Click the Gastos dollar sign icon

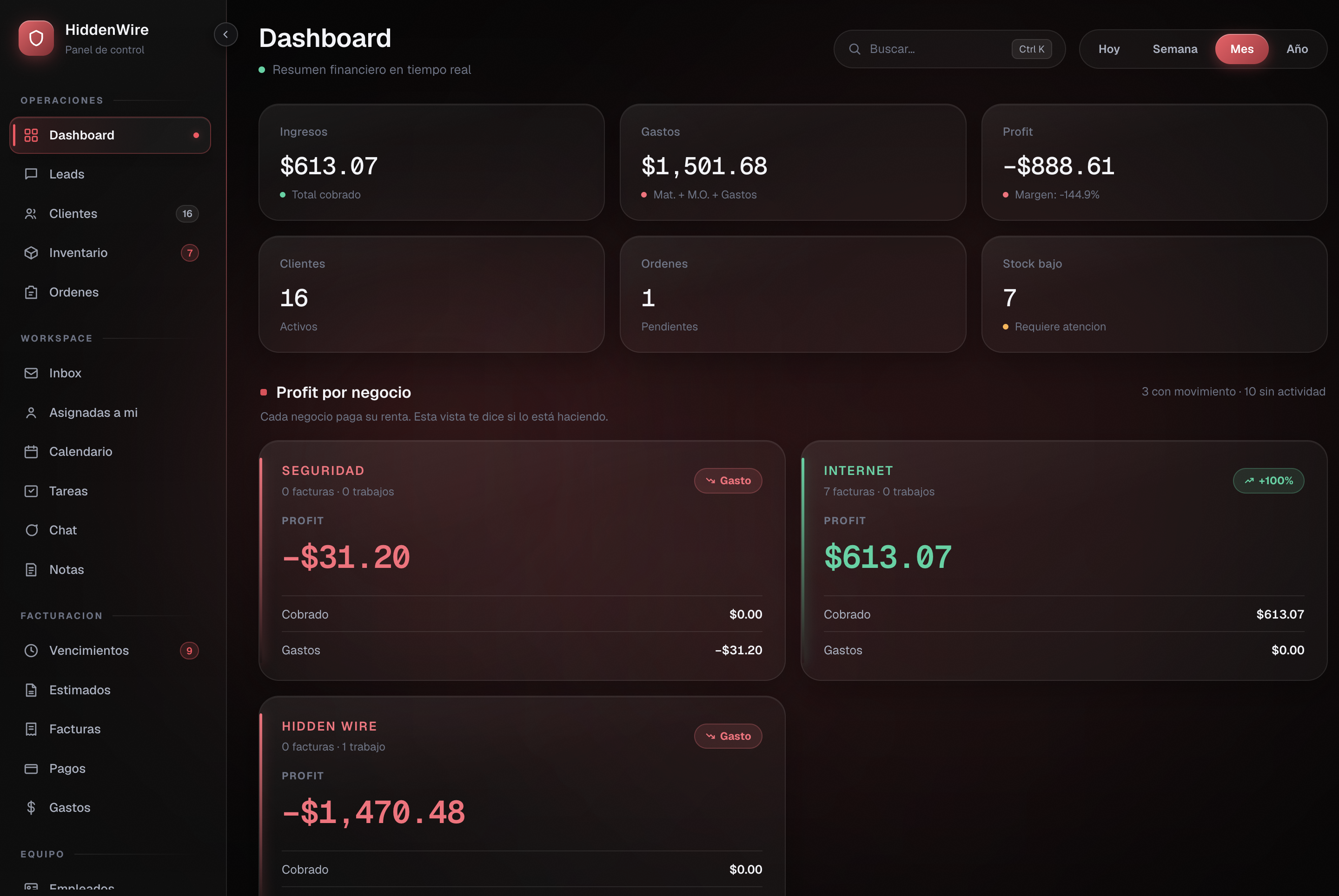point(31,807)
